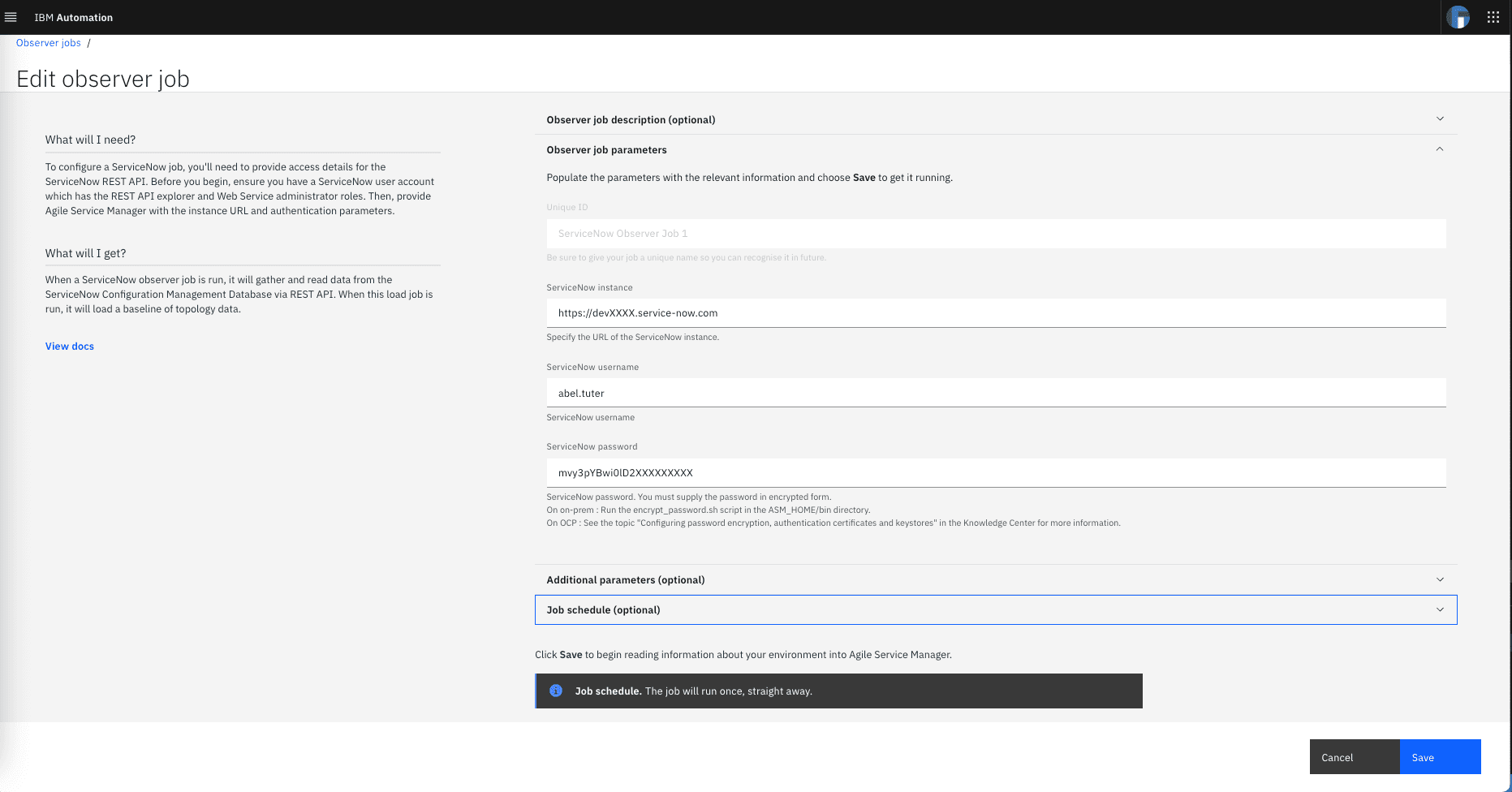Image resolution: width=1512 pixels, height=792 pixels.
Task: Click the ServiceNow instance URL field
Action: (996, 313)
